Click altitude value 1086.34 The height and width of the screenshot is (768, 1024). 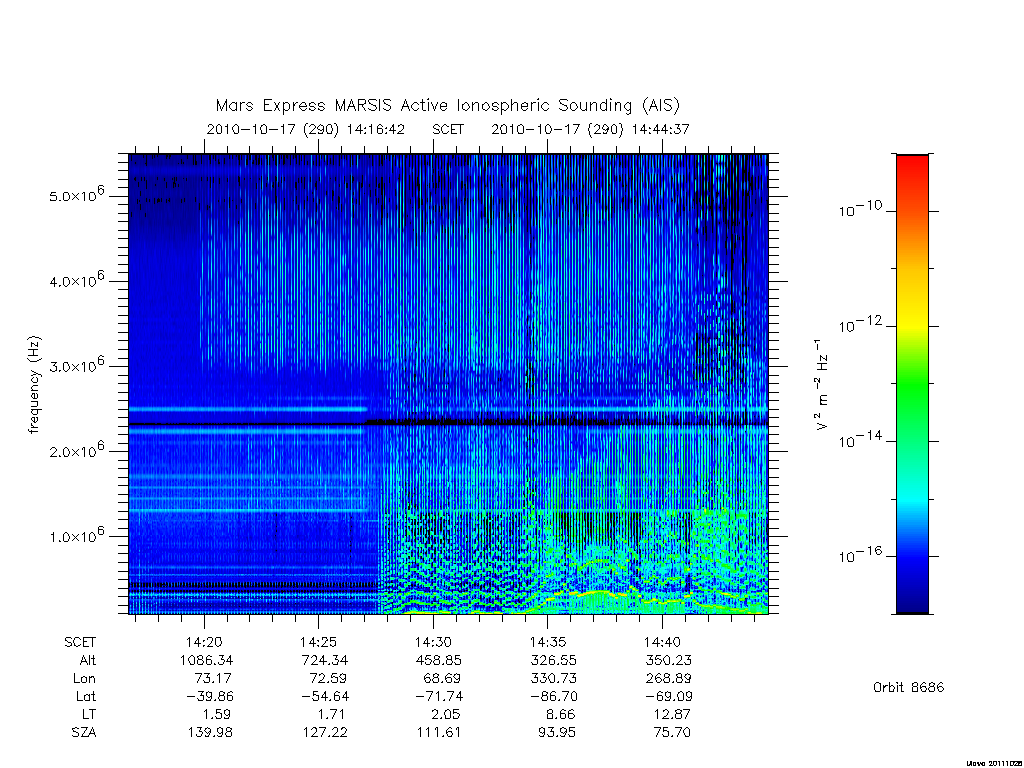206,660
